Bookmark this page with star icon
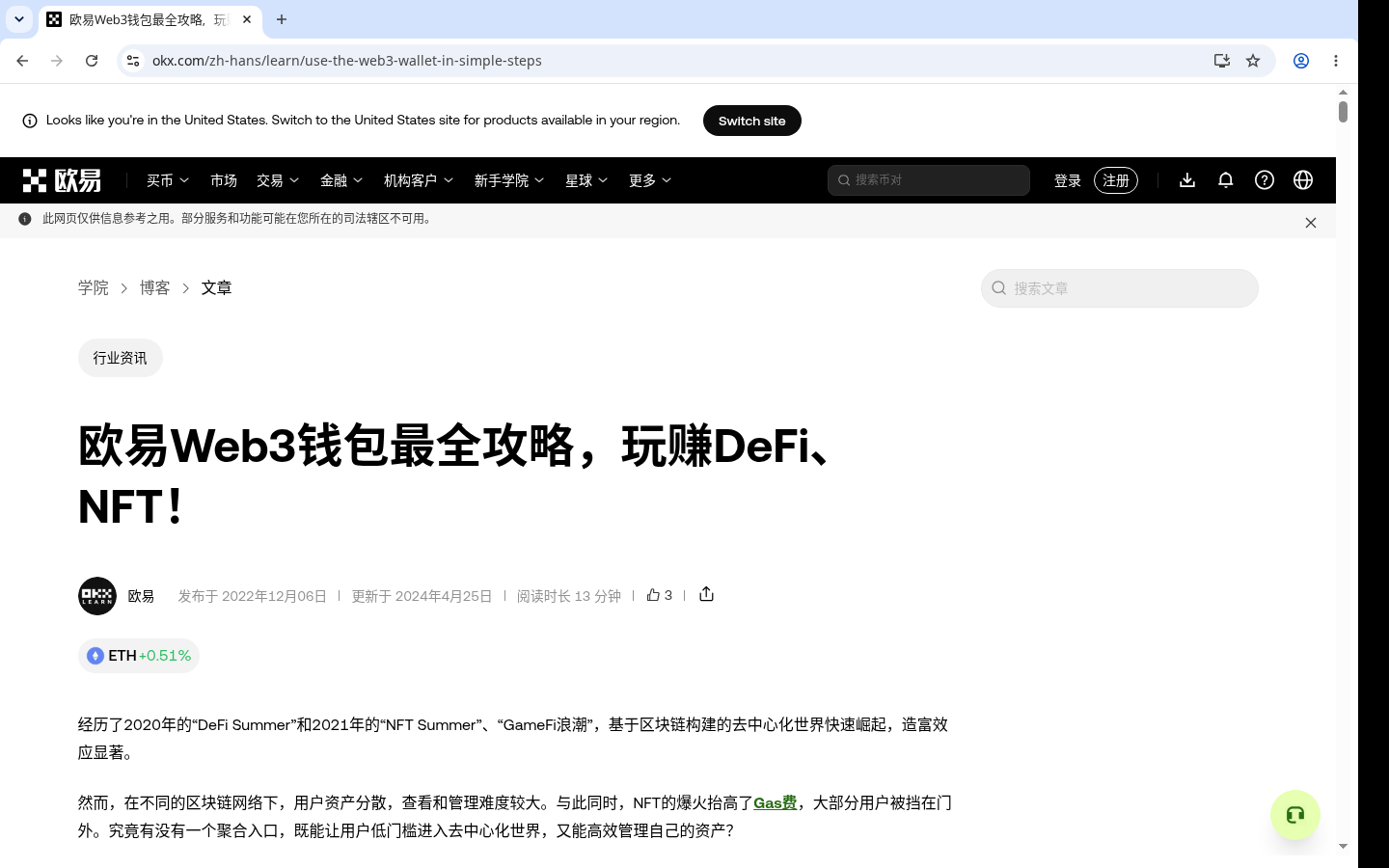This screenshot has height=868, width=1389. click(x=1253, y=61)
